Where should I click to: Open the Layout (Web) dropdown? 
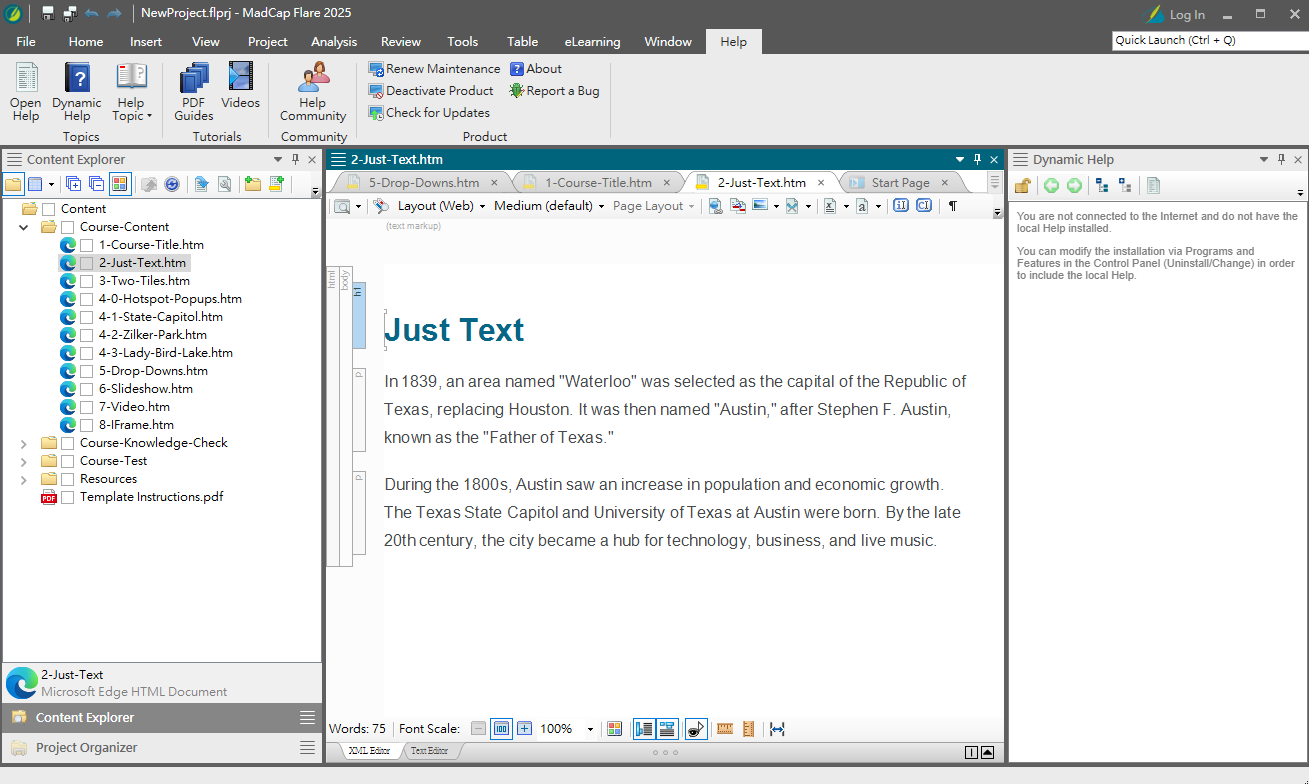tap(441, 206)
